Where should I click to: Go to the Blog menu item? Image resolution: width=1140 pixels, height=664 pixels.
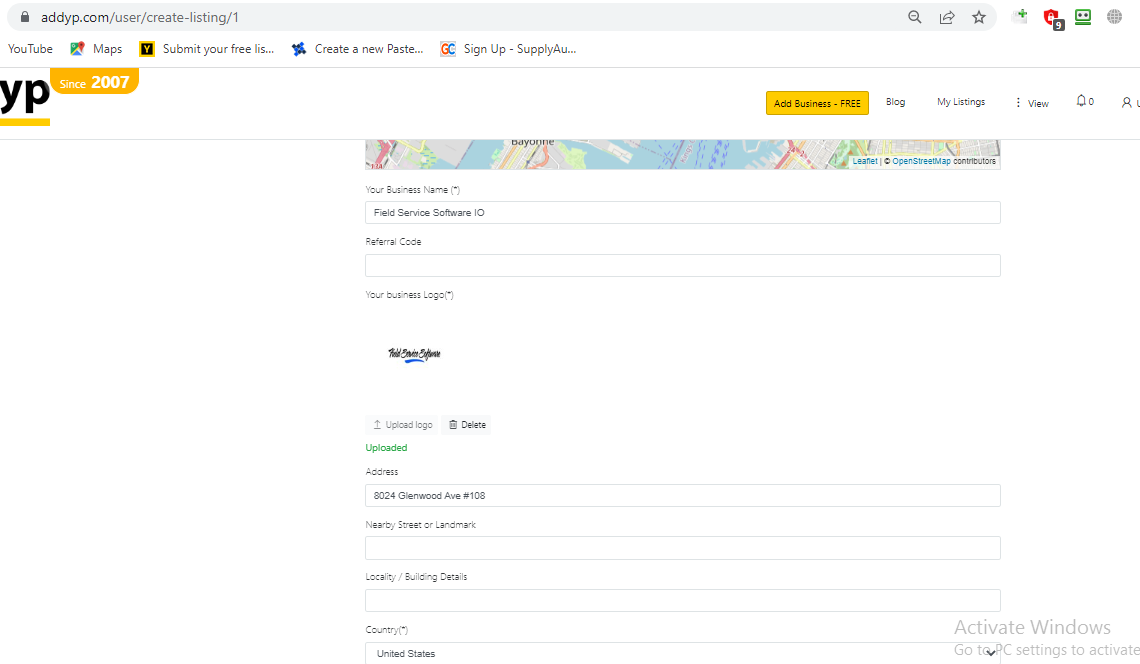(896, 102)
